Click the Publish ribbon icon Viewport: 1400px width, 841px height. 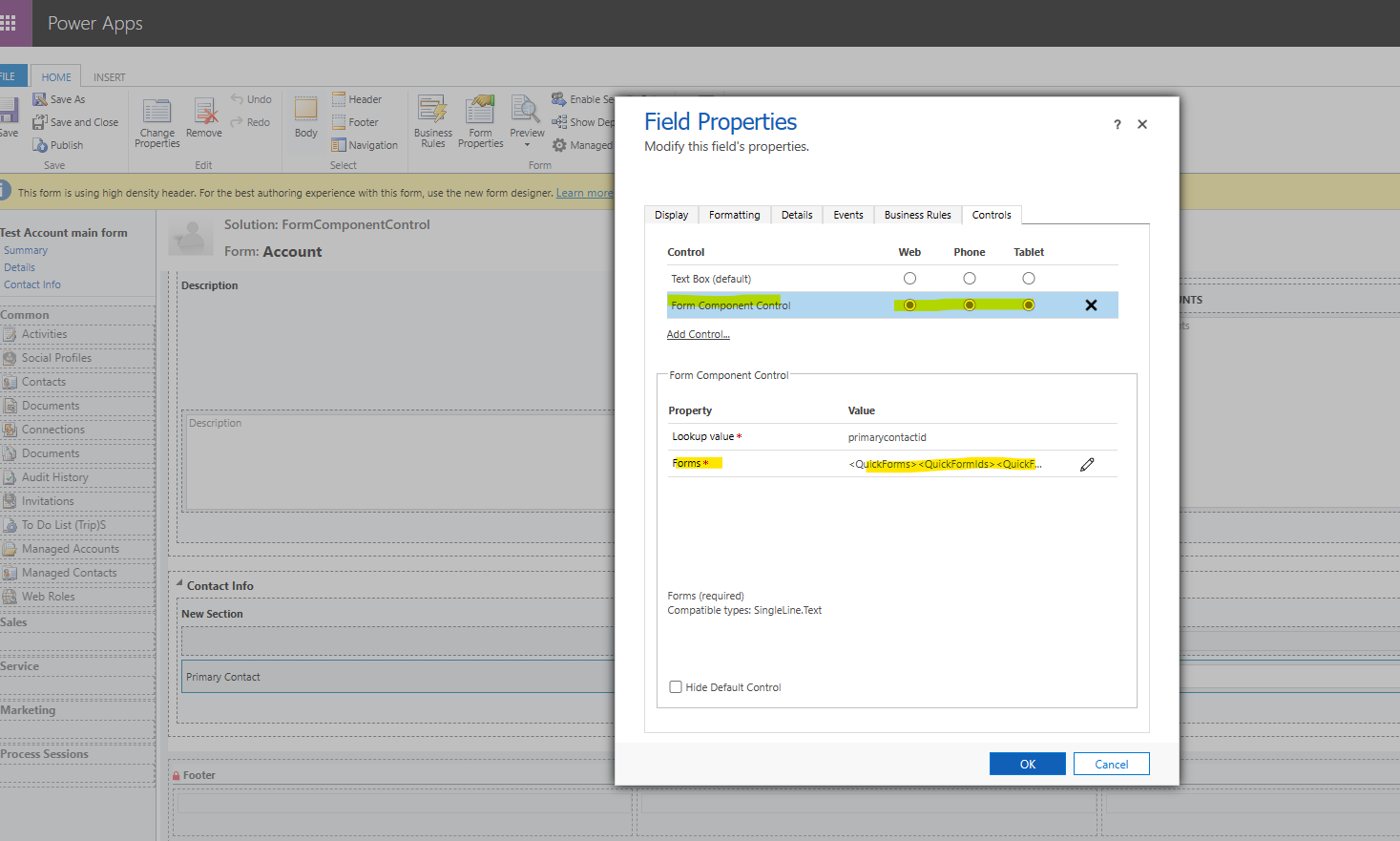click(x=40, y=145)
